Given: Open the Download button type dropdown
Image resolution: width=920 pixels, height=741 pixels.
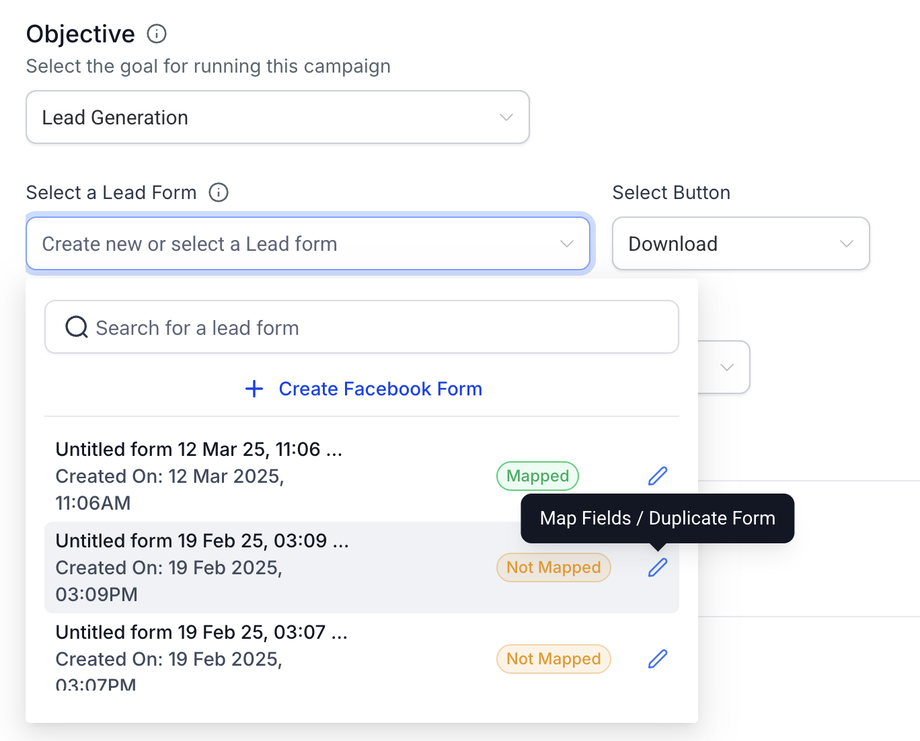Looking at the screenshot, I should coord(740,244).
